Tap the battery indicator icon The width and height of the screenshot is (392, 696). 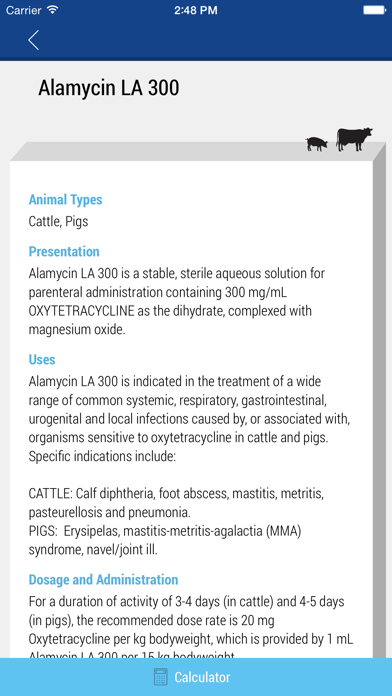tap(374, 10)
